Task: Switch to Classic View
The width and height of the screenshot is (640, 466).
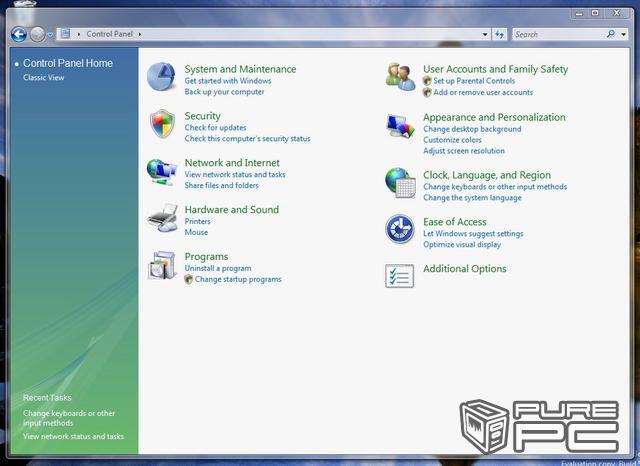Action: (x=44, y=78)
